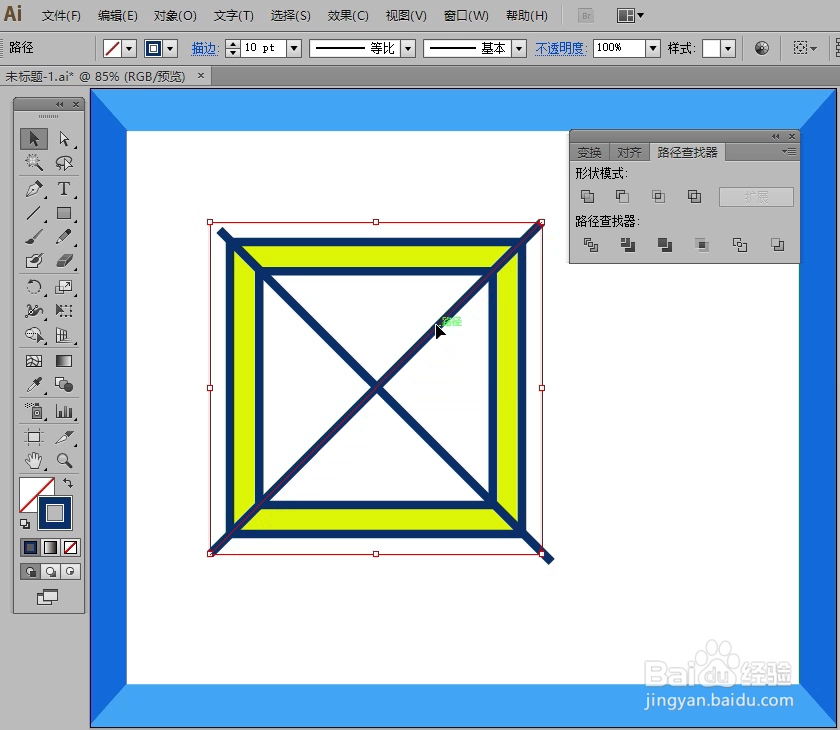The width and height of the screenshot is (840, 730).
Task: Select the Eyedropper tool
Action: (x=34, y=385)
